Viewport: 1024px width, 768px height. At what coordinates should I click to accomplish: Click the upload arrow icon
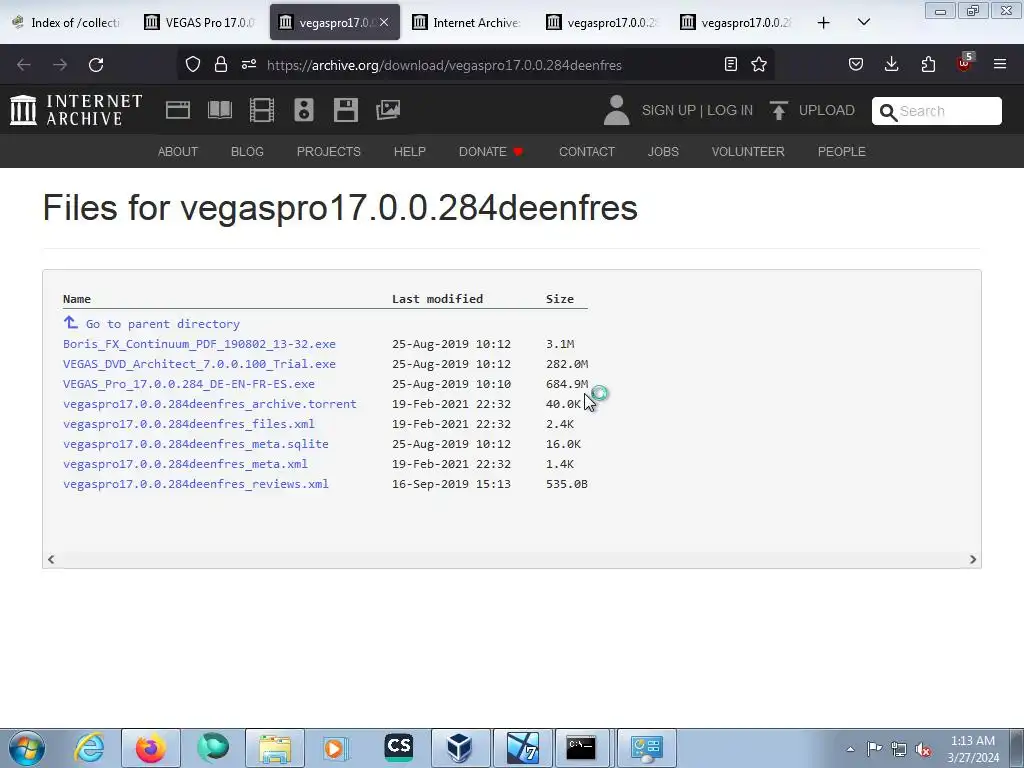click(778, 110)
